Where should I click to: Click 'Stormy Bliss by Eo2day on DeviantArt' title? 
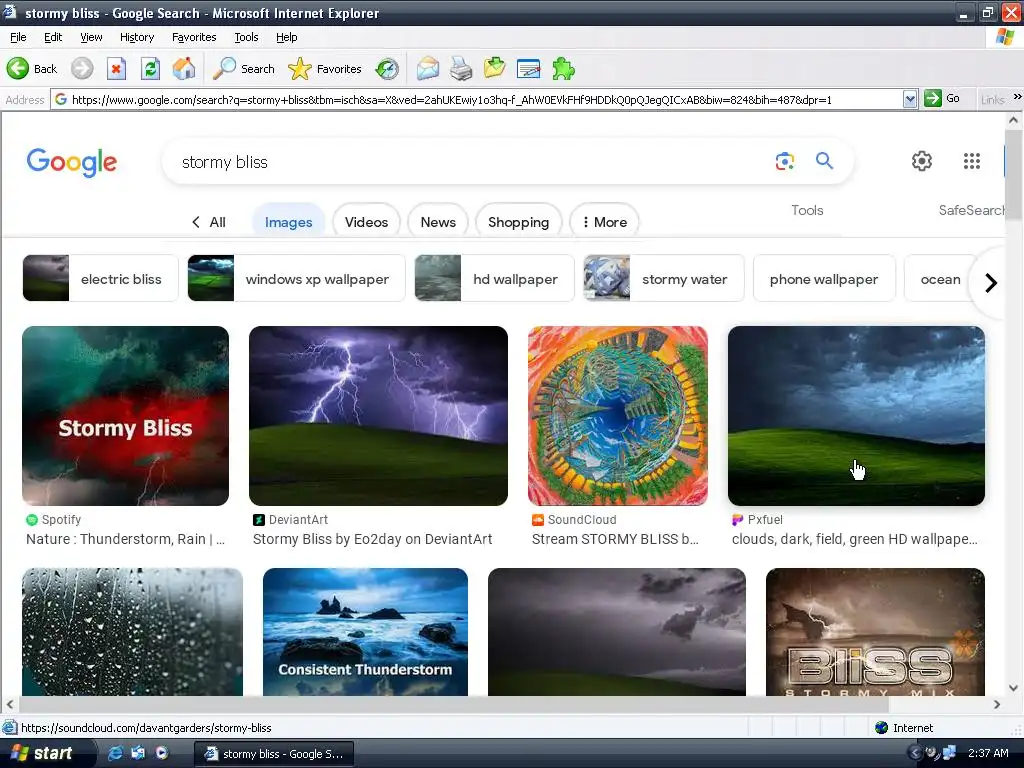coord(372,539)
